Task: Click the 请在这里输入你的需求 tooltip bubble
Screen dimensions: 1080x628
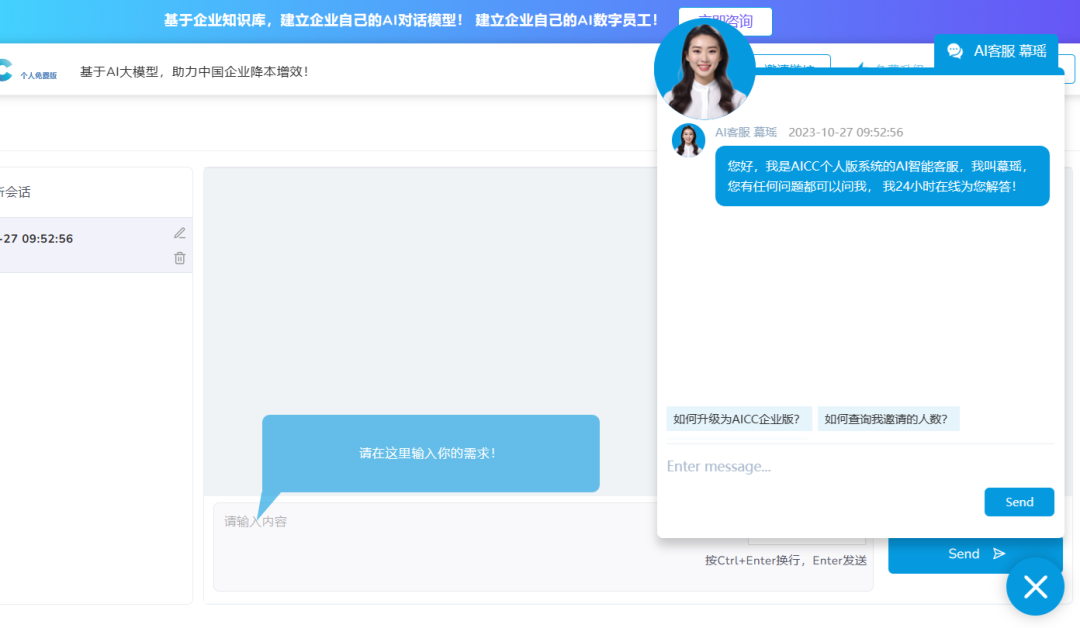Action: coord(430,453)
